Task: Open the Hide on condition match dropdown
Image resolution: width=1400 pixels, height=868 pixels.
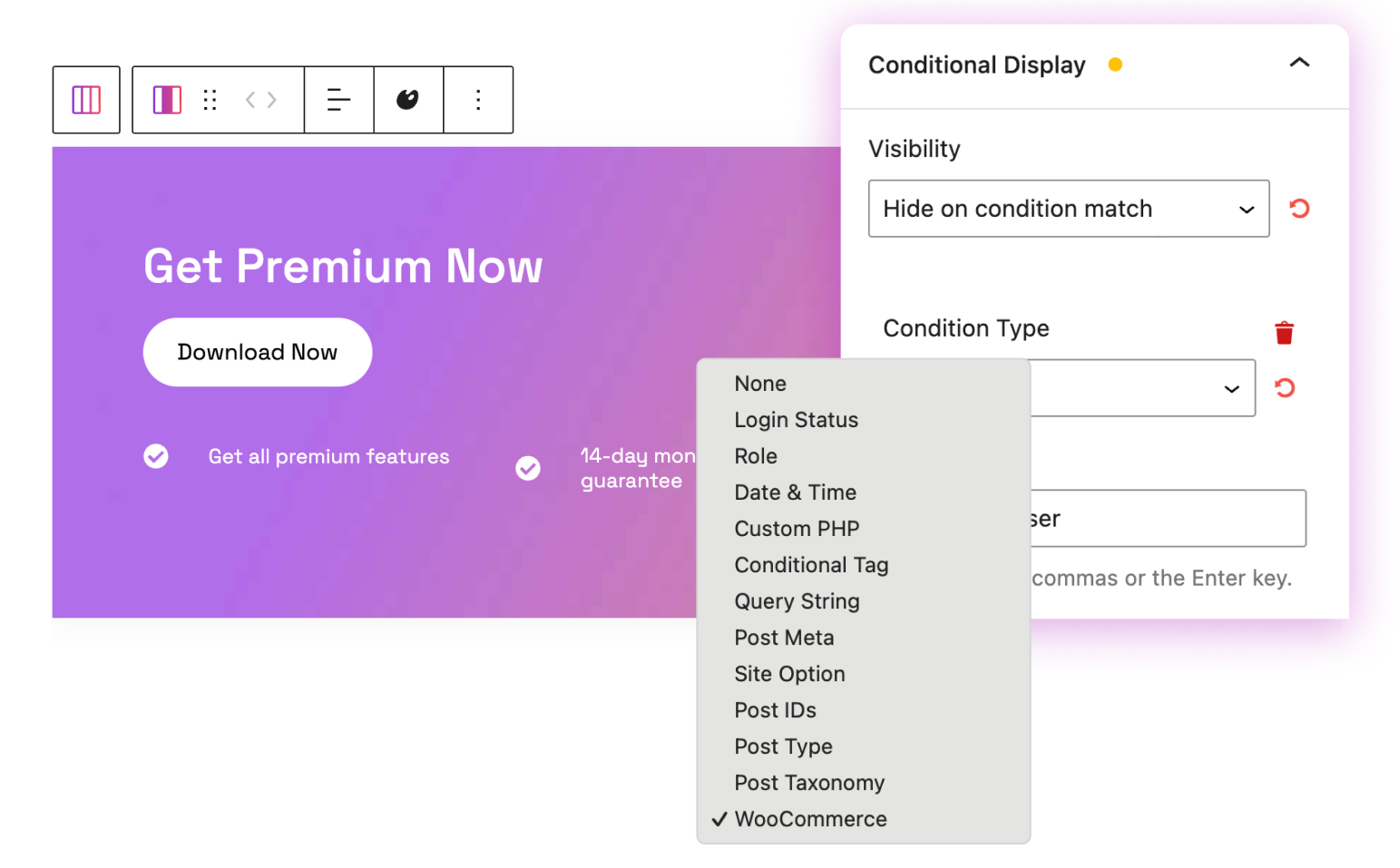Action: point(1068,209)
